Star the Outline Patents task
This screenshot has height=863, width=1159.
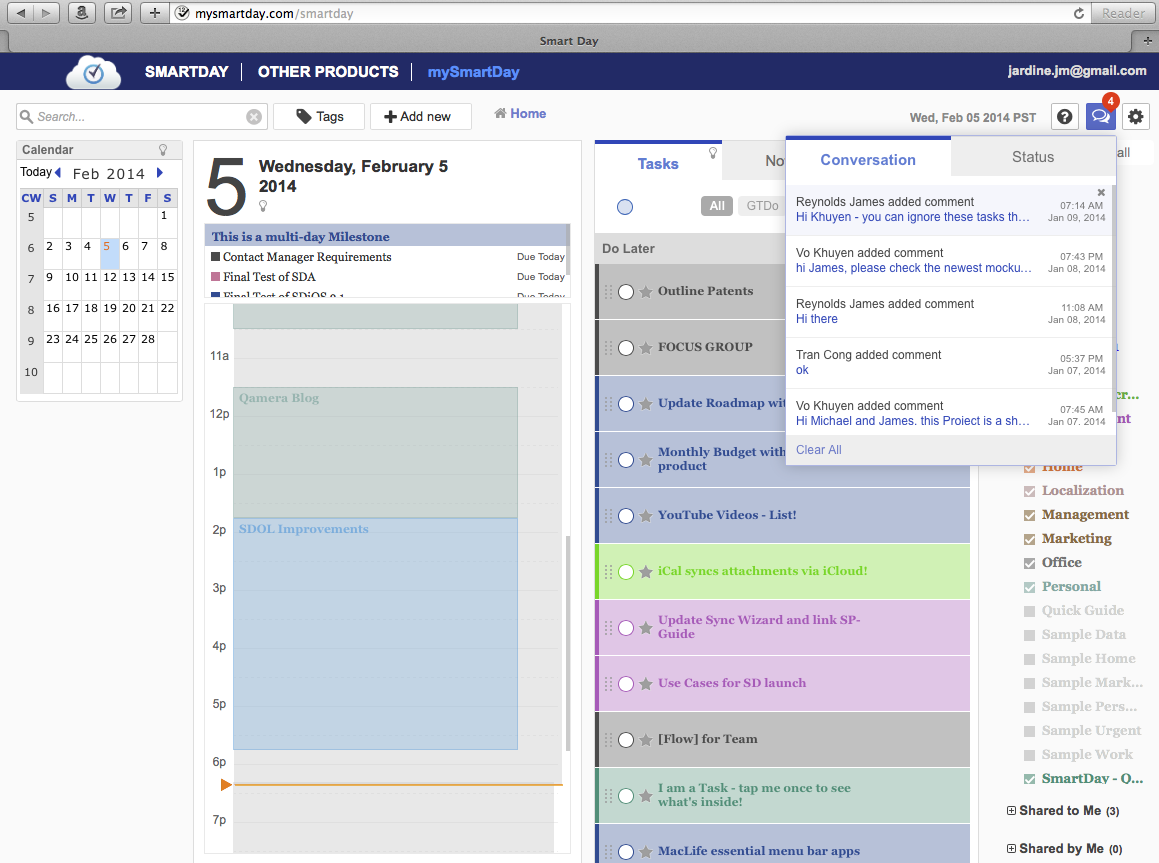(645, 292)
